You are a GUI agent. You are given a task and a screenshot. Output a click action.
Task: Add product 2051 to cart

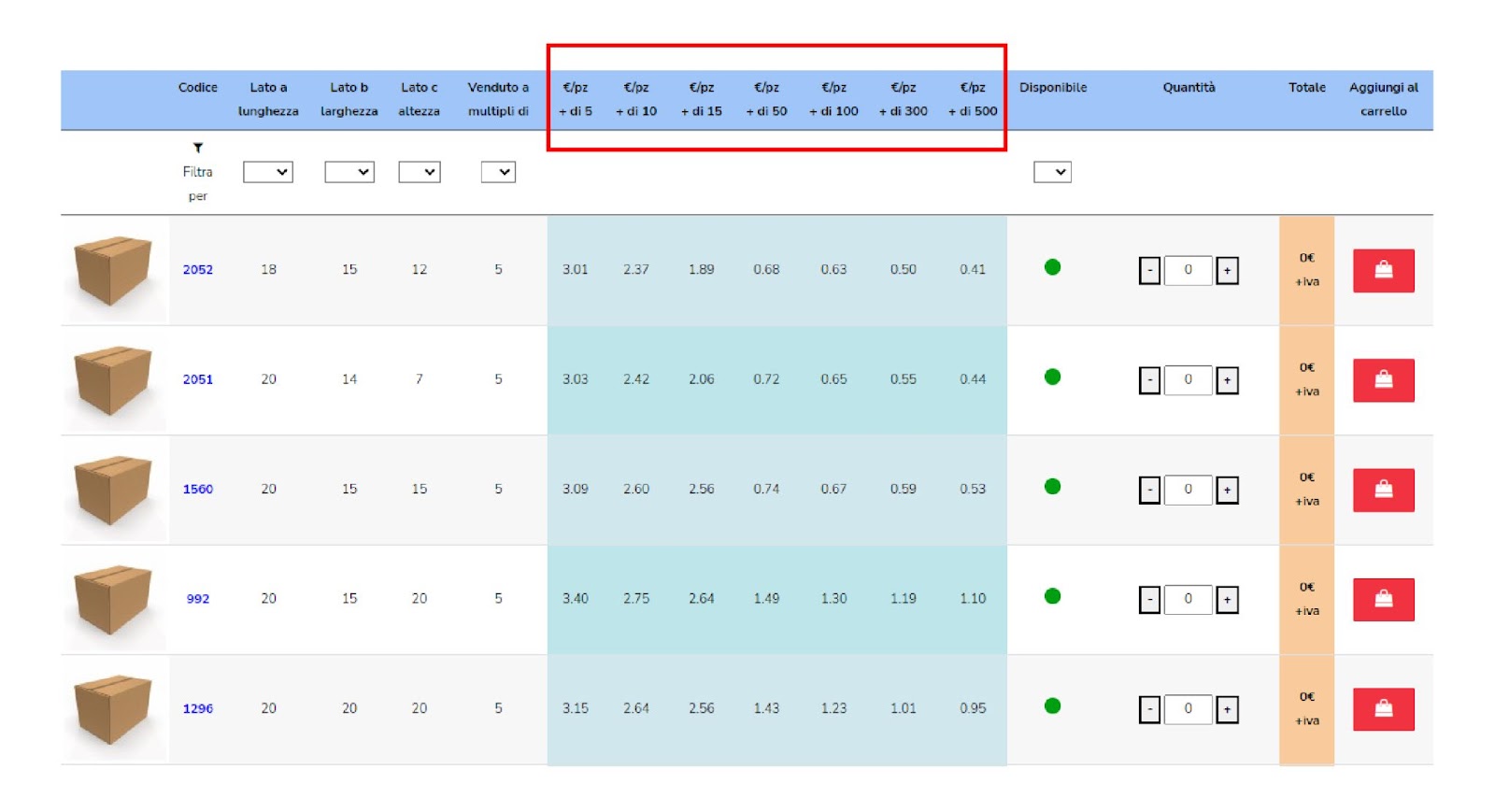click(x=1383, y=380)
